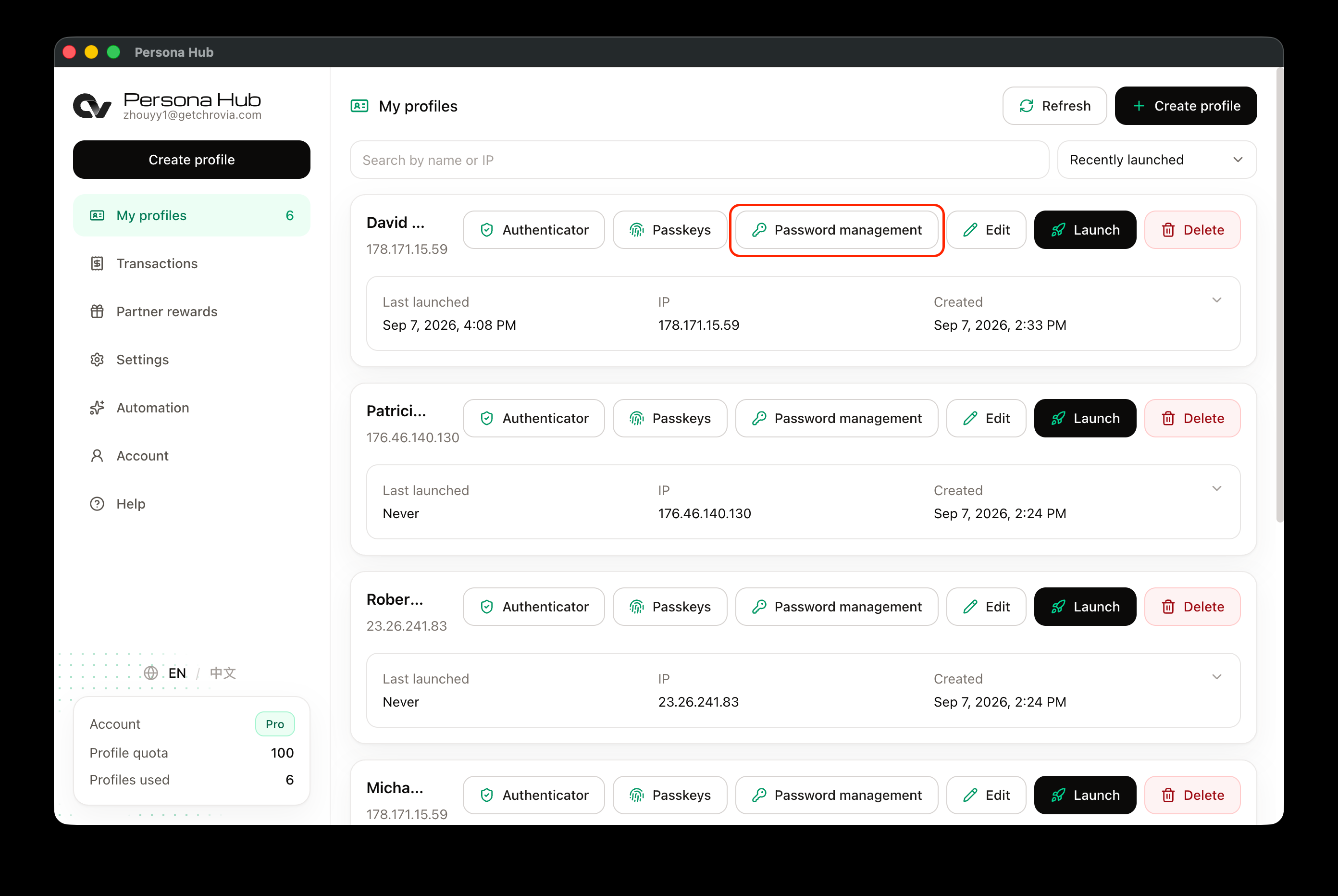The image size is (1338, 896).
Task: Click the fingerprint icon in Michael's Passkeys
Action: [x=636, y=795]
